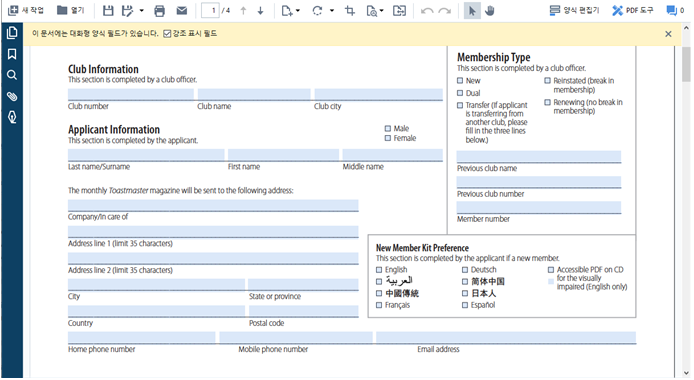Click the First name field
Viewport: 694px width, 380px height.
click(283, 155)
